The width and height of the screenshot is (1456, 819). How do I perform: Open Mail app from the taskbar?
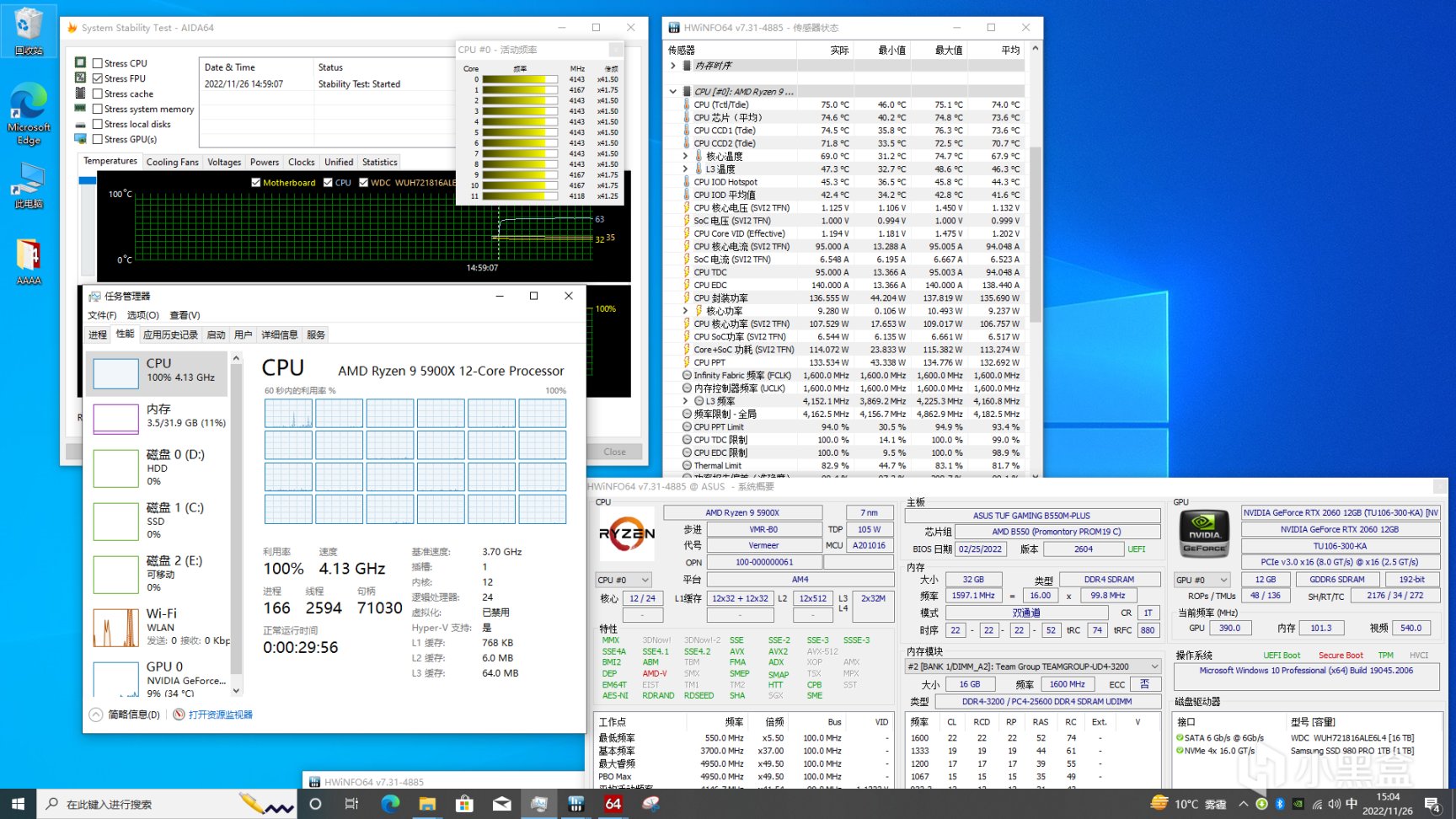[x=501, y=804]
